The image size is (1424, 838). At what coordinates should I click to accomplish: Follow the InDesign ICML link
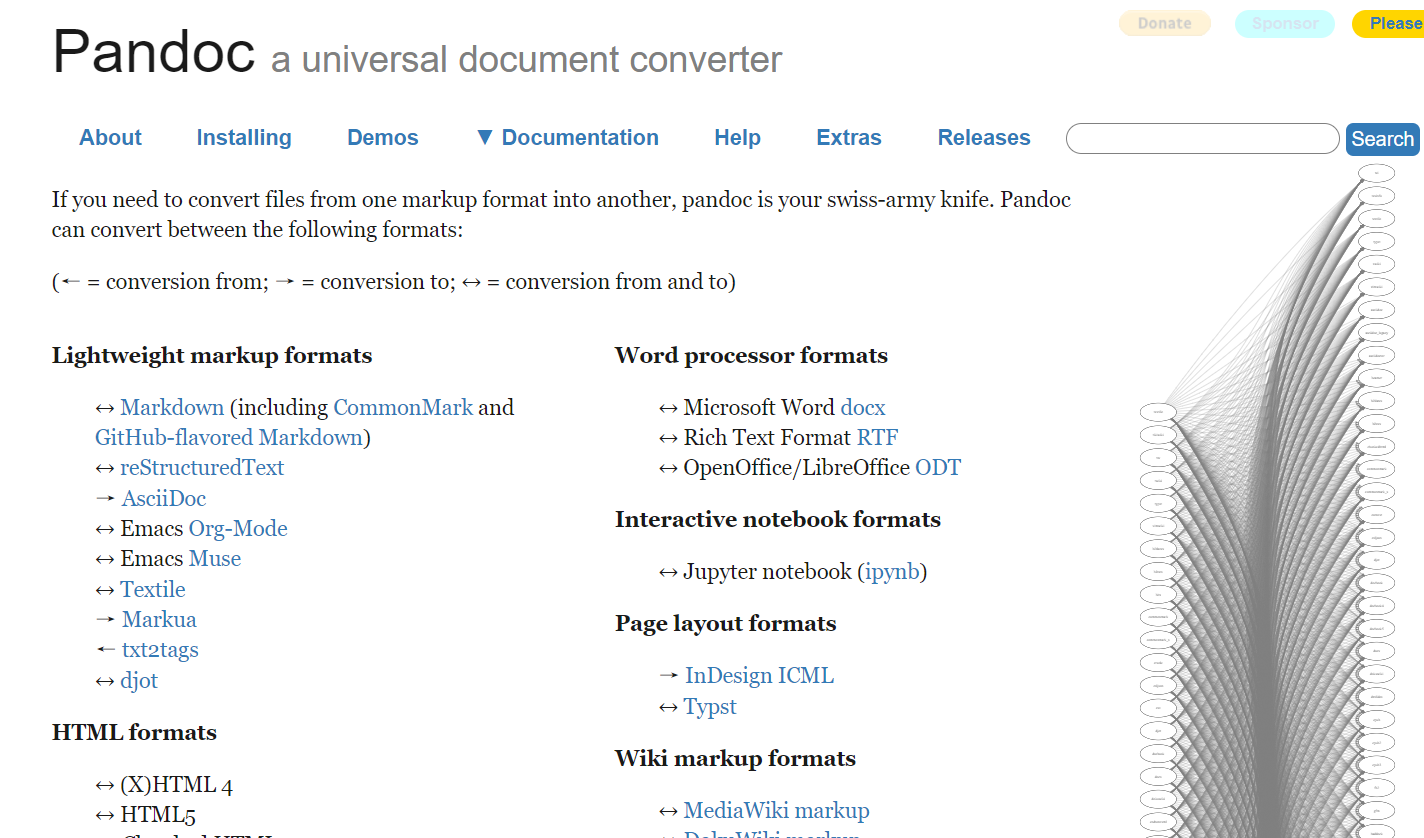tap(759, 676)
